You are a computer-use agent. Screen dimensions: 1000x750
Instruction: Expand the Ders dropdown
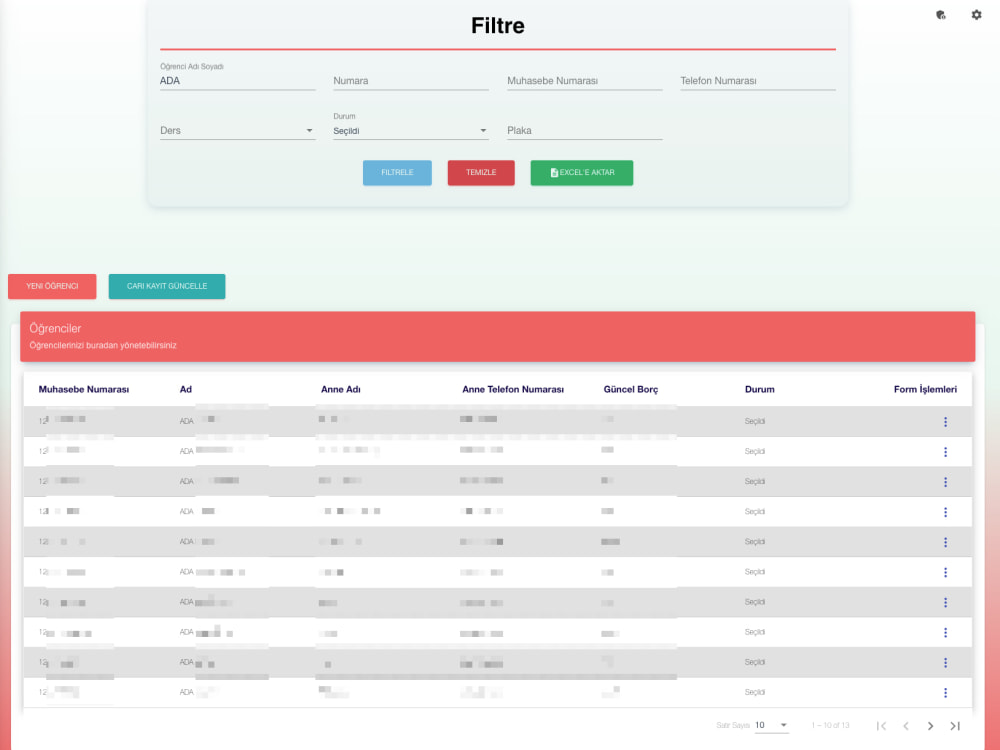coord(237,130)
